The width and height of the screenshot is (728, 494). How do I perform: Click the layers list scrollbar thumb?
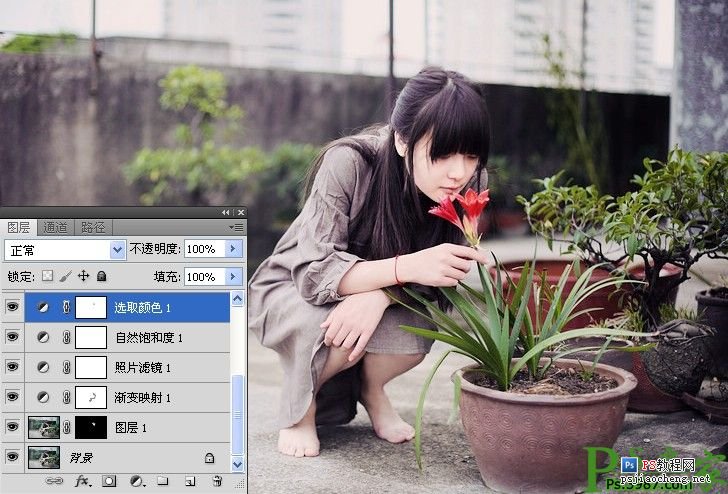point(237,415)
